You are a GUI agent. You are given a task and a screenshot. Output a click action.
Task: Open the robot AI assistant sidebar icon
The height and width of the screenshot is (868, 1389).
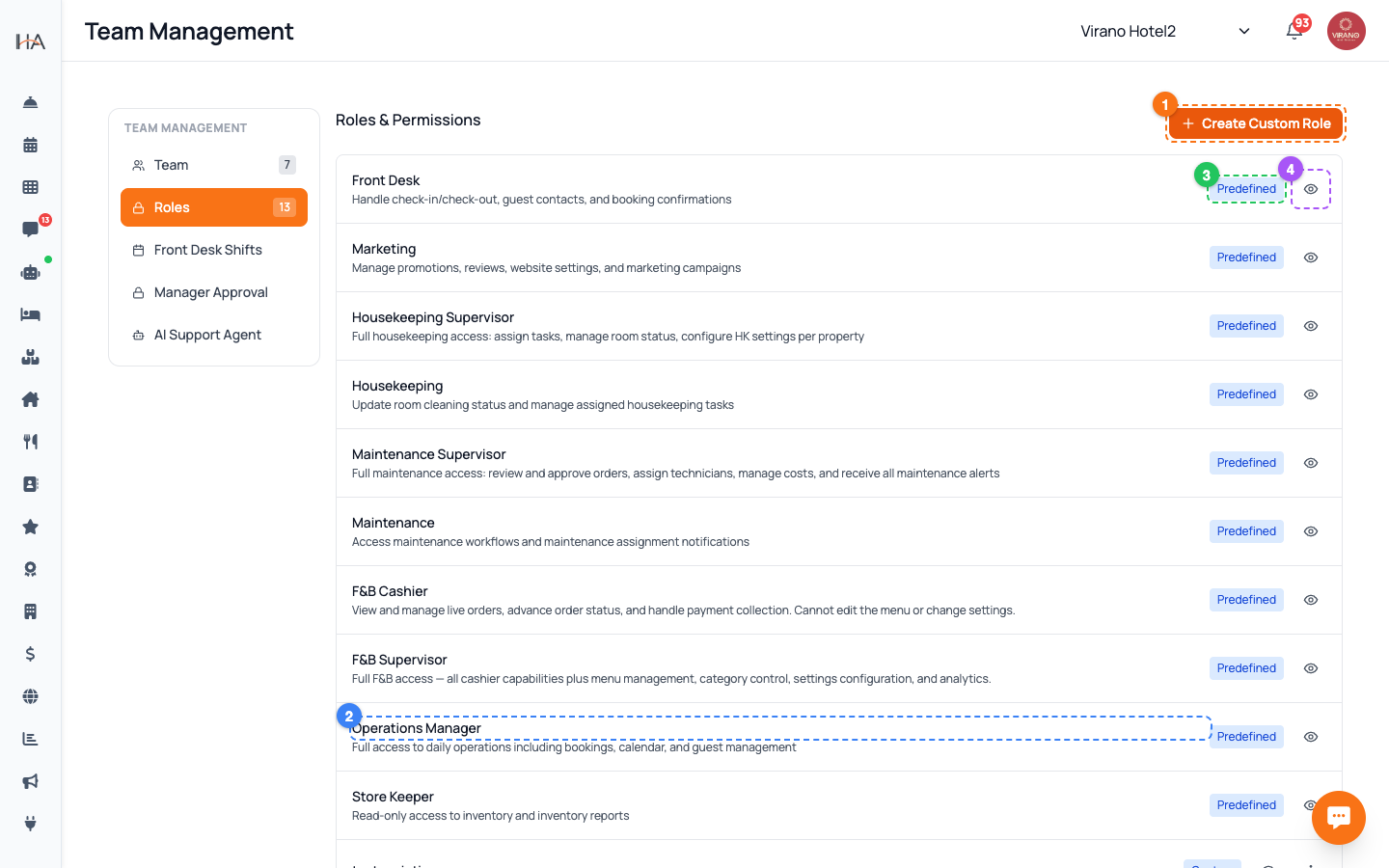[30, 272]
